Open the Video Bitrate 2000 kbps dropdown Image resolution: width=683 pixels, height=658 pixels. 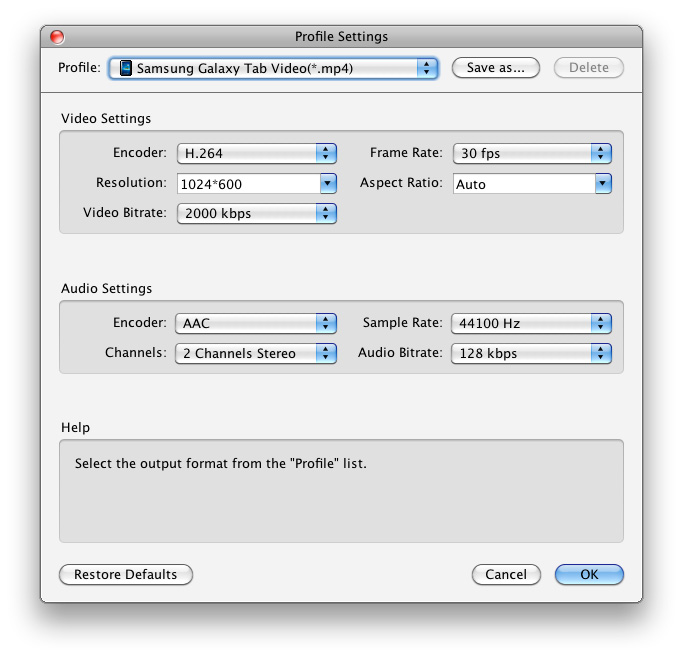pos(257,213)
